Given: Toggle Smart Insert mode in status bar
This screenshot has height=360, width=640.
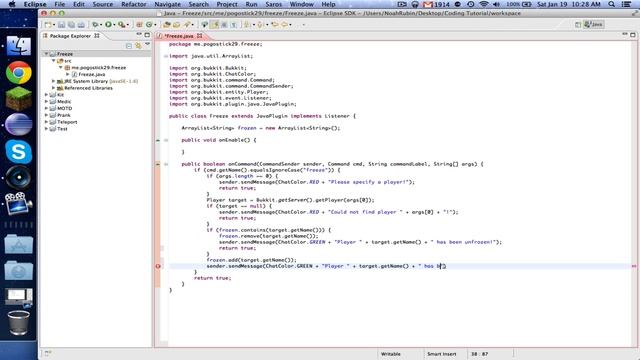Looking at the screenshot, I should pos(442,354).
